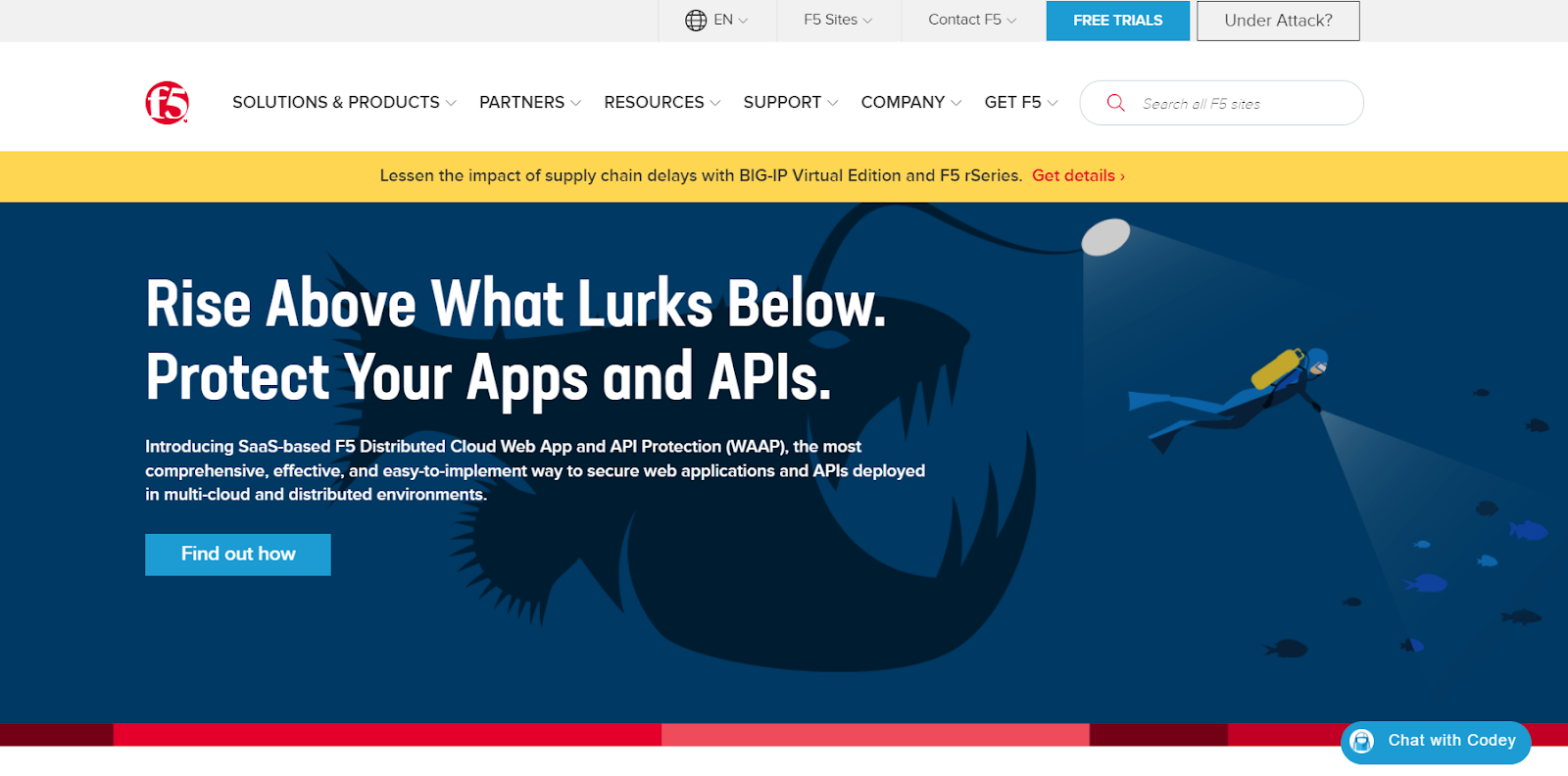Open the SOLUTIONS & PRODUCTS menu

336,103
